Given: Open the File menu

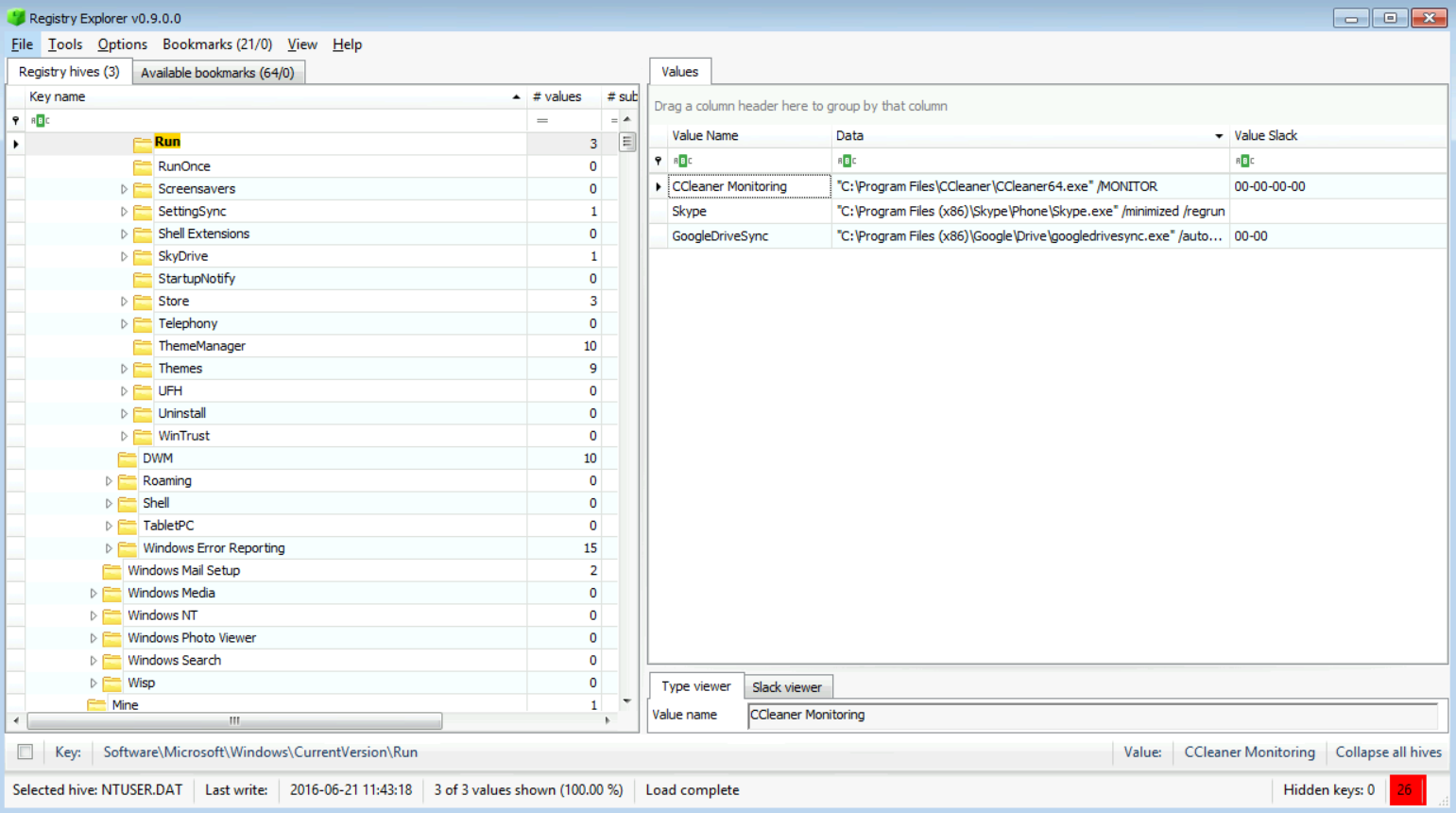Looking at the screenshot, I should click(x=22, y=44).
